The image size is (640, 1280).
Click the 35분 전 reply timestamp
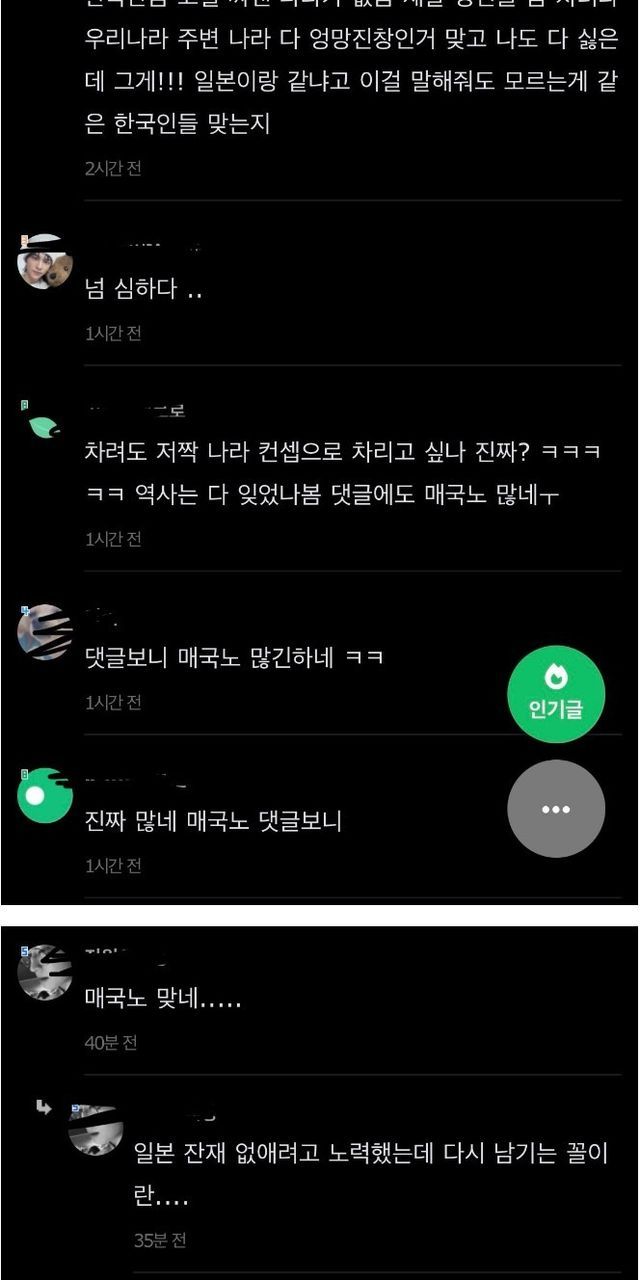coord(160,1240)
